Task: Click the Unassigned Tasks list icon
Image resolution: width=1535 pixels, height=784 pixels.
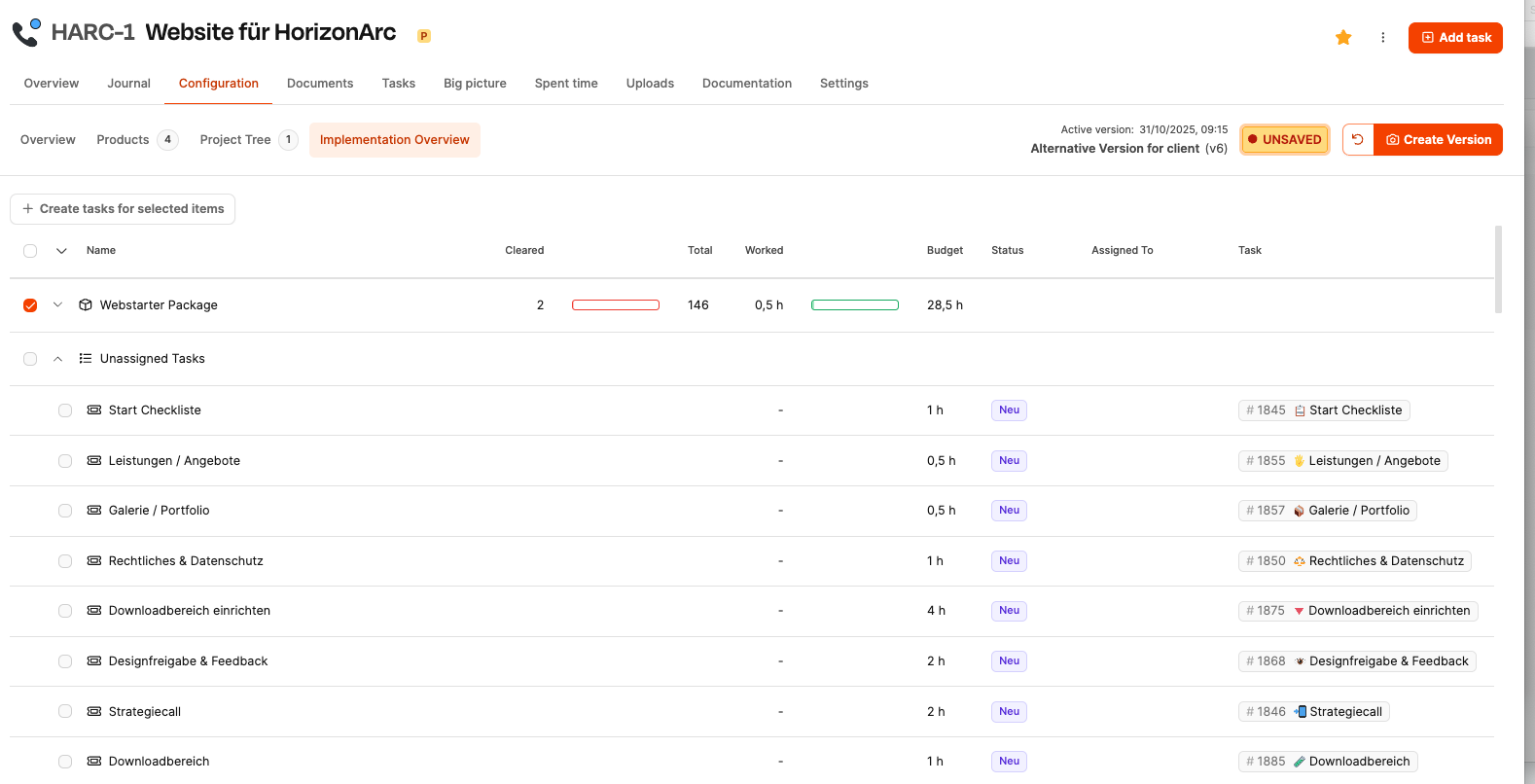Action: (x=86, y=359)
